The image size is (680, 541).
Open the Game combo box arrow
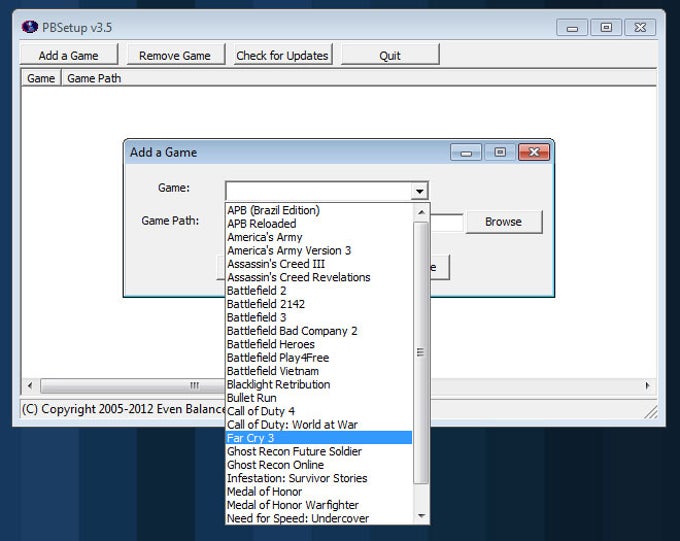[x=419, y=191]
